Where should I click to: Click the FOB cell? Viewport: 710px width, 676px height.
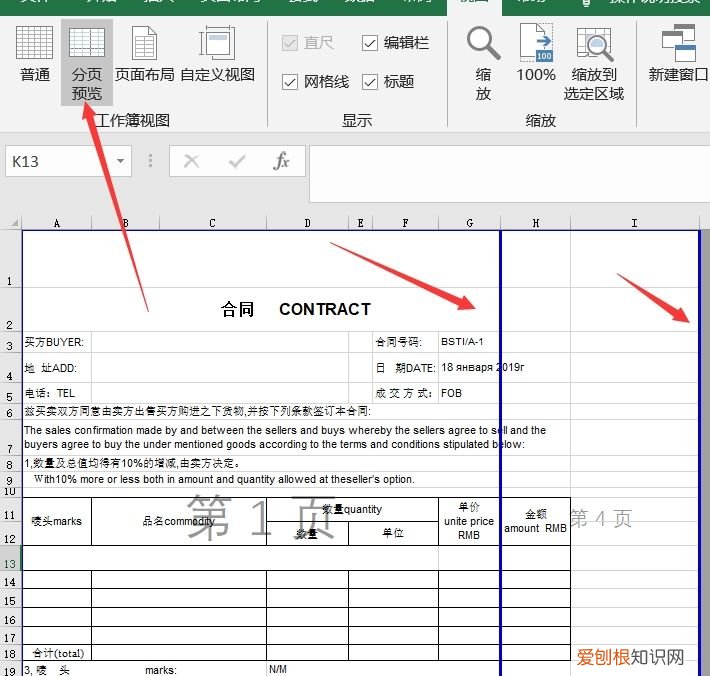(x=470, y=393)
